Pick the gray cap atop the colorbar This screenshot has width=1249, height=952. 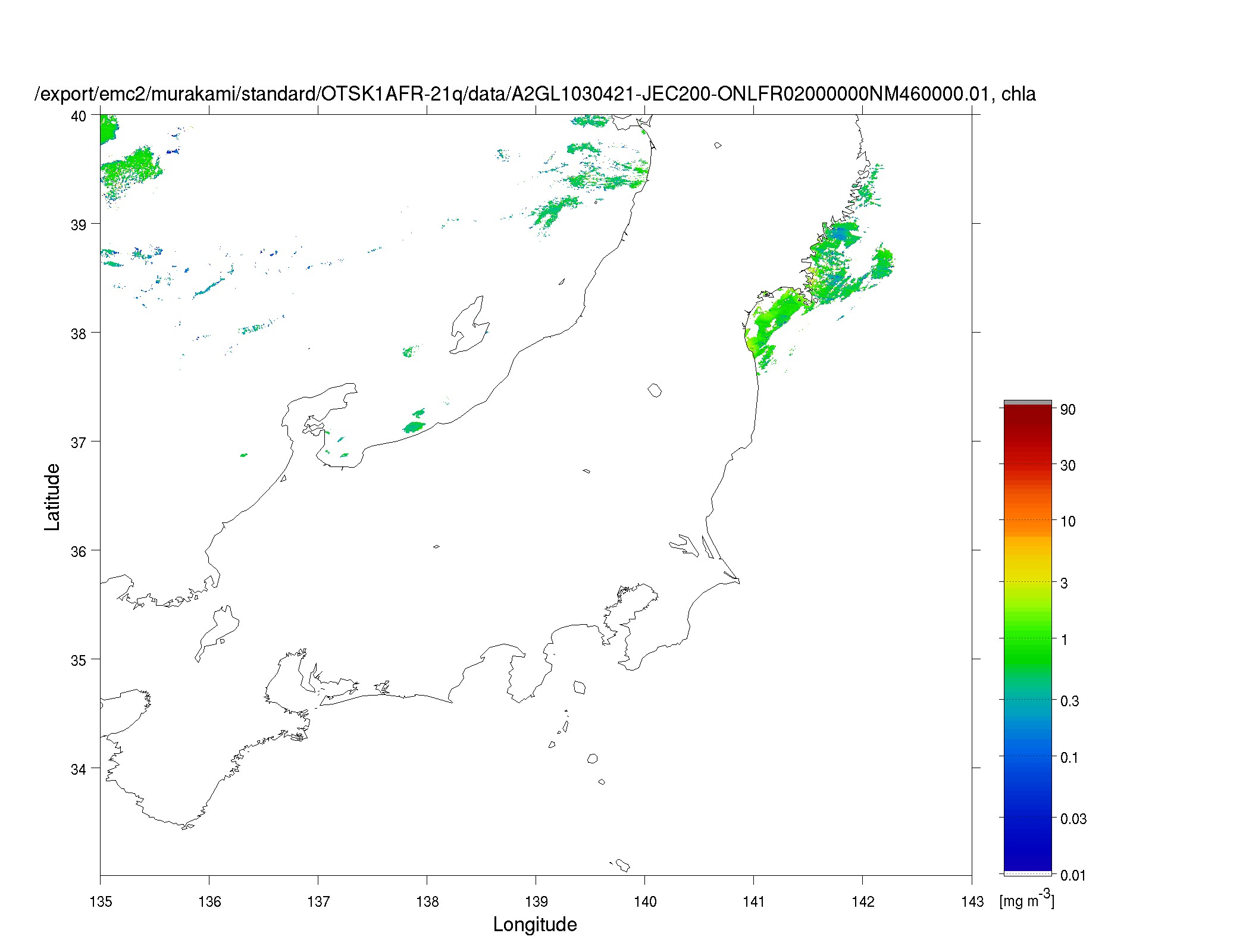point(1028,403)
